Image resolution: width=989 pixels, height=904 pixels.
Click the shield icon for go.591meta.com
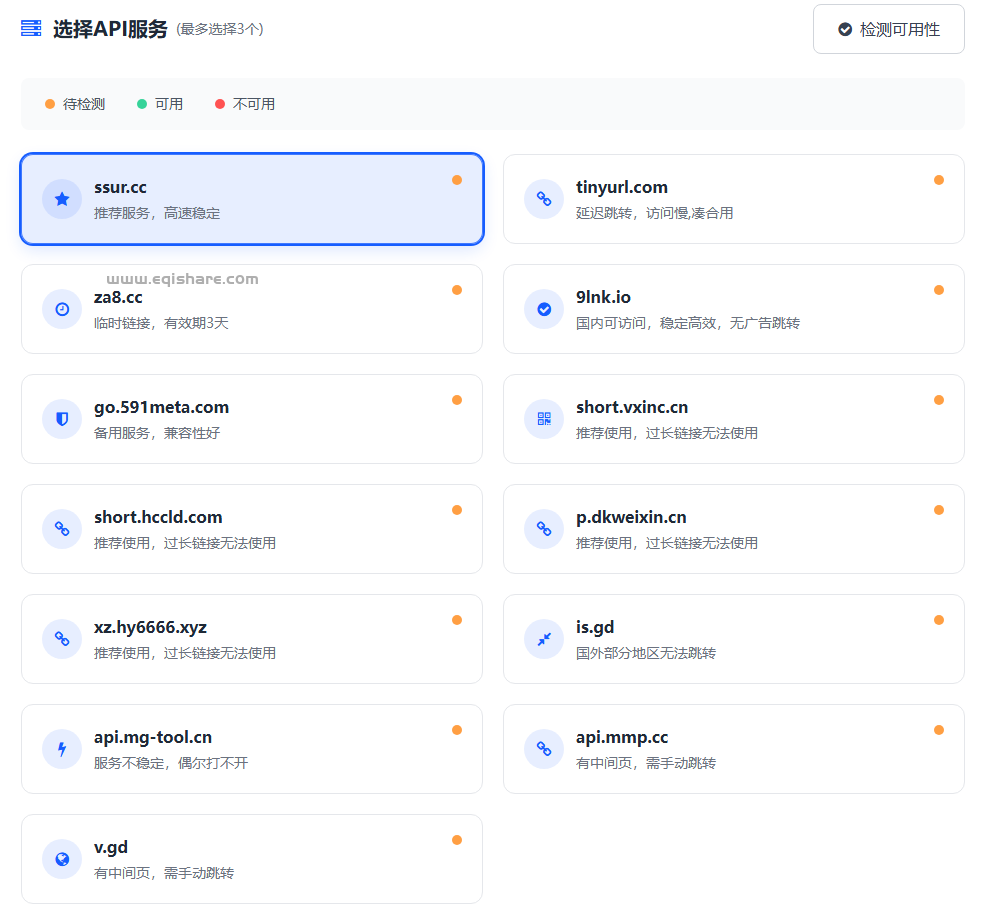pos(62,419)
